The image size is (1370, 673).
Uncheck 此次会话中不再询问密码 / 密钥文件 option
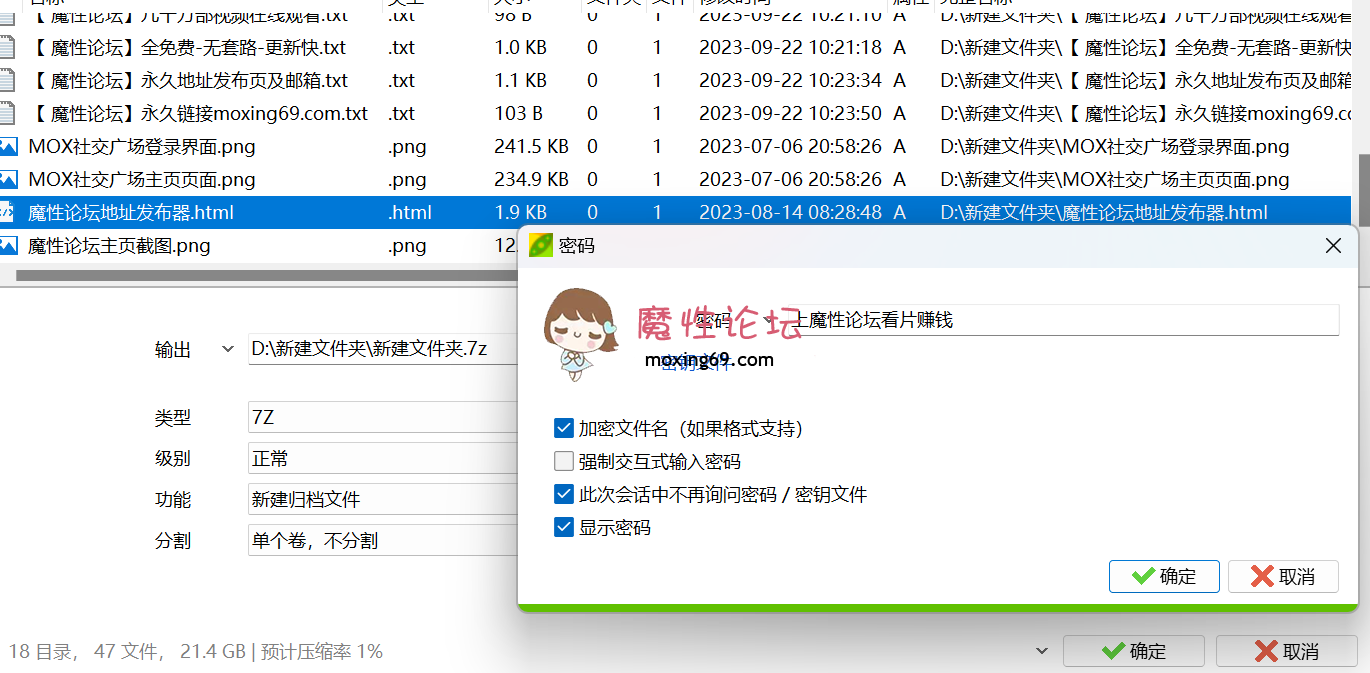[564, 495]
